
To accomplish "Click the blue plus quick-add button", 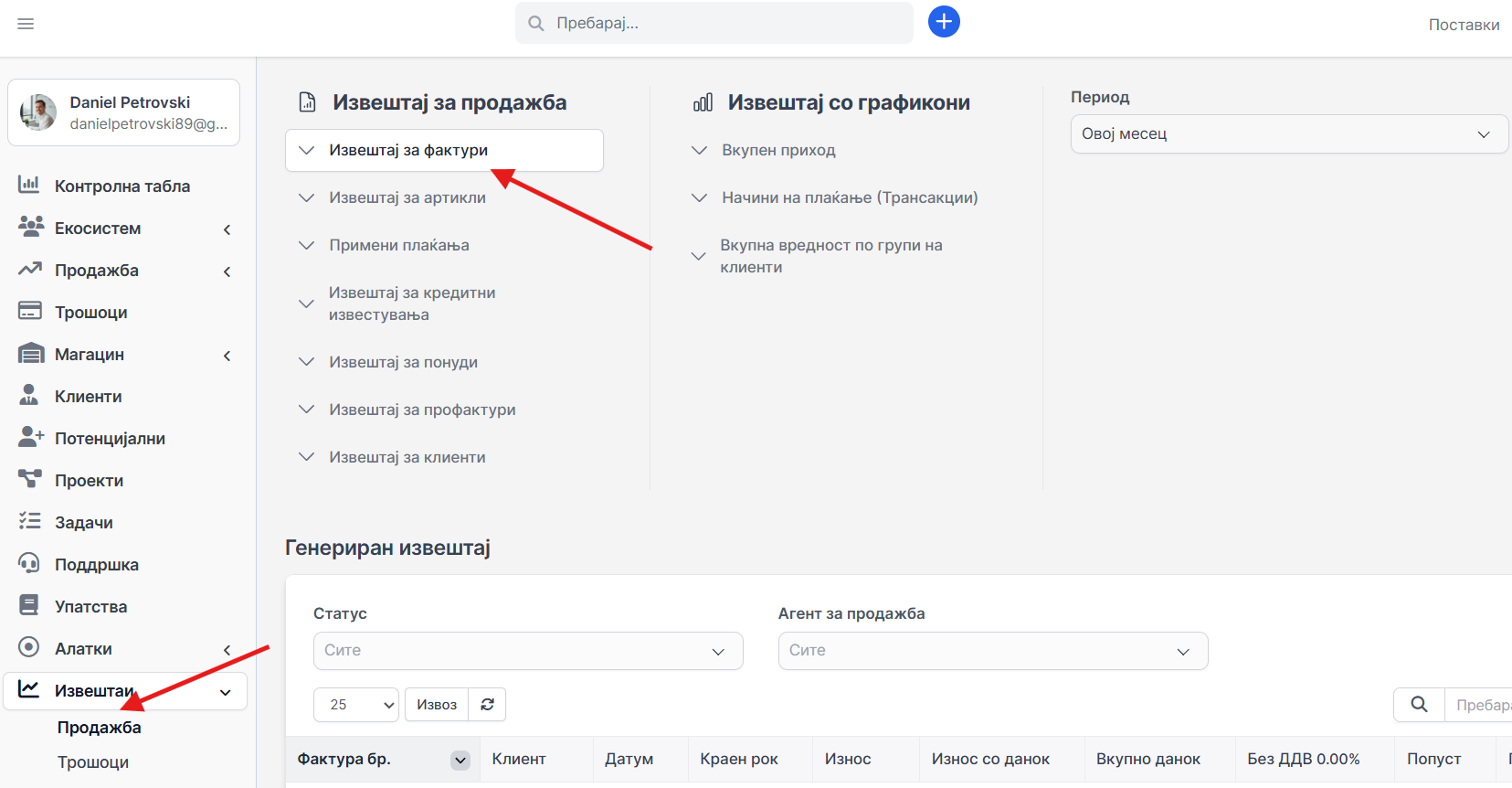I will (x=944, y=22).
